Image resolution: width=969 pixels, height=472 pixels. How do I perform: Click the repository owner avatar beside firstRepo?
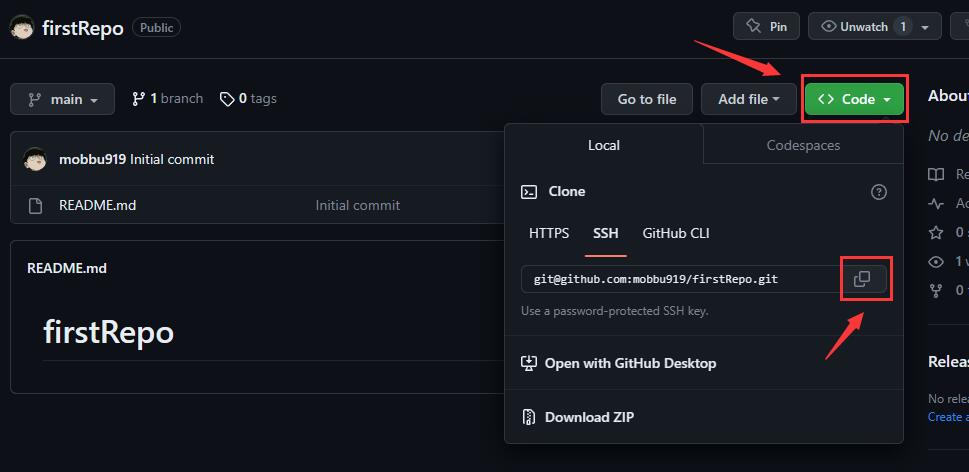(x=22, y=28)
